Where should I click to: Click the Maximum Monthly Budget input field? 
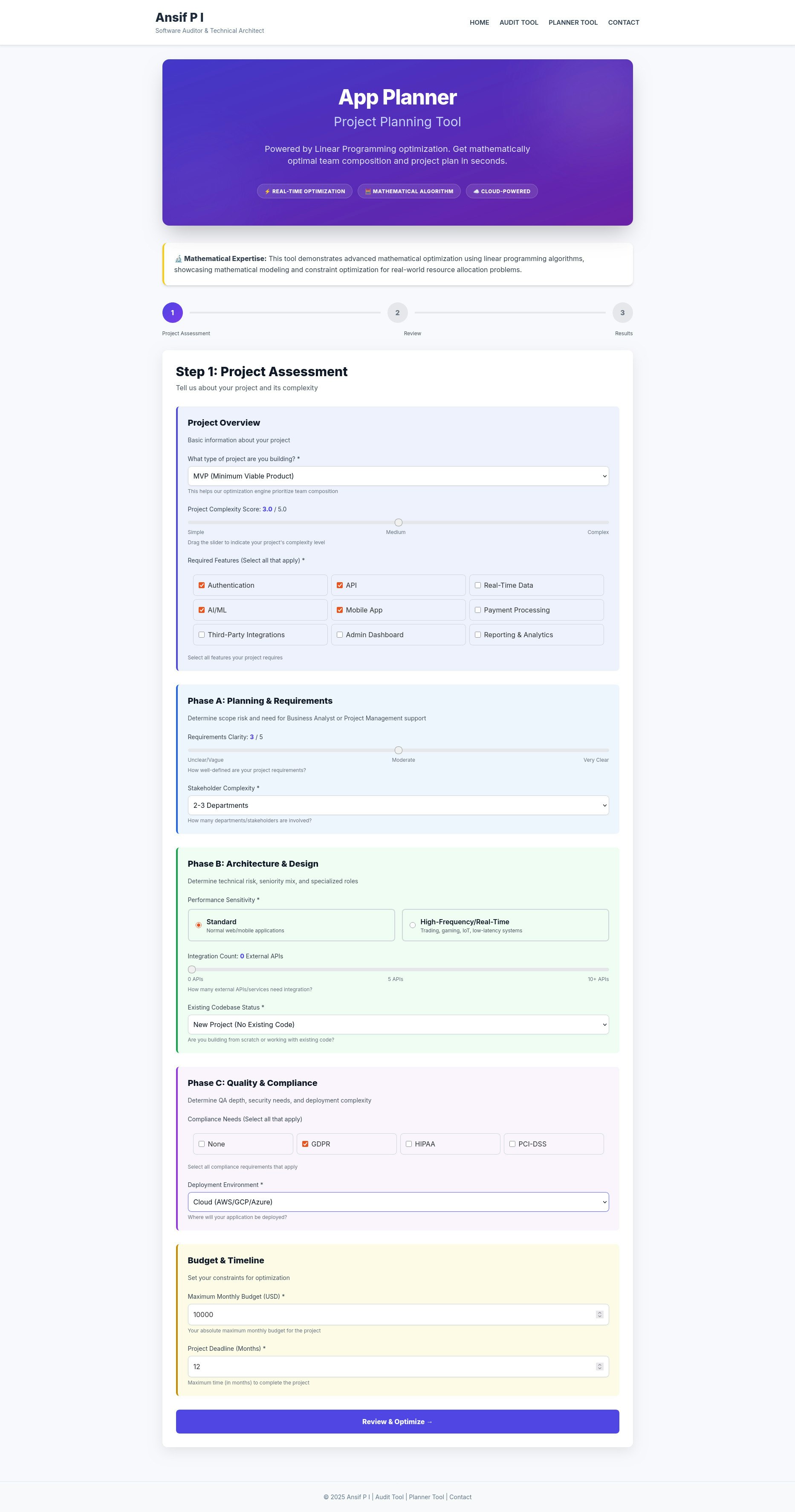click(399, 1314)
